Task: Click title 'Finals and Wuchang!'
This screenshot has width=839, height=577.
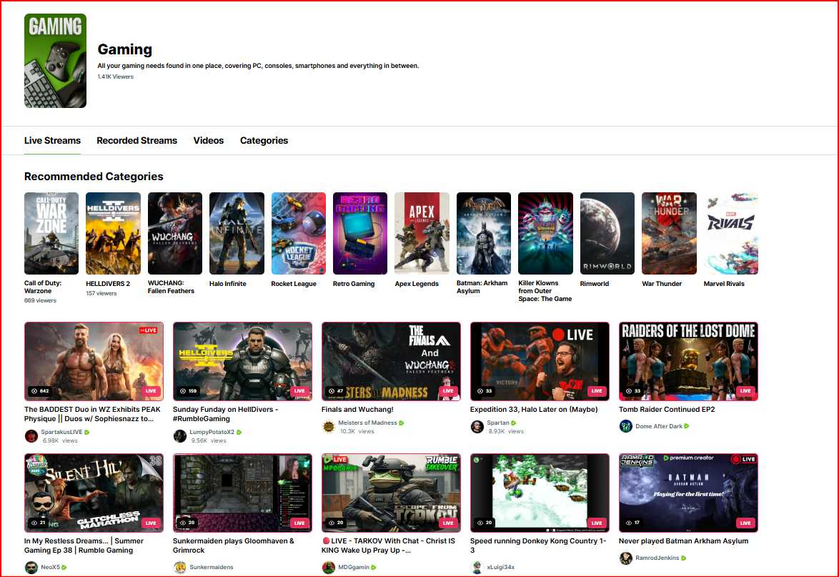Action: pyautogui.click(x=357, y=409)
